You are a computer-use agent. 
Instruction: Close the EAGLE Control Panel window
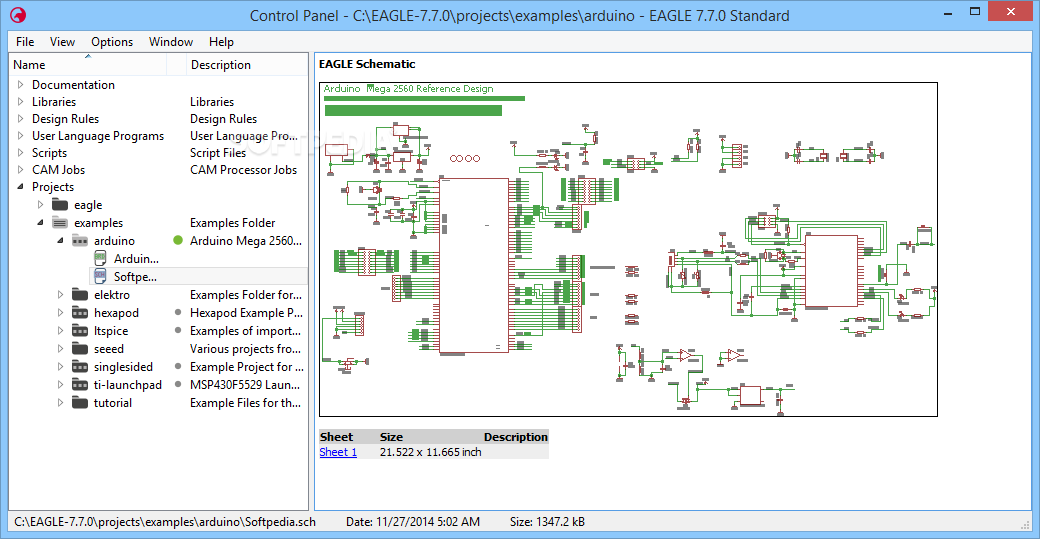tap(1011, 11)
